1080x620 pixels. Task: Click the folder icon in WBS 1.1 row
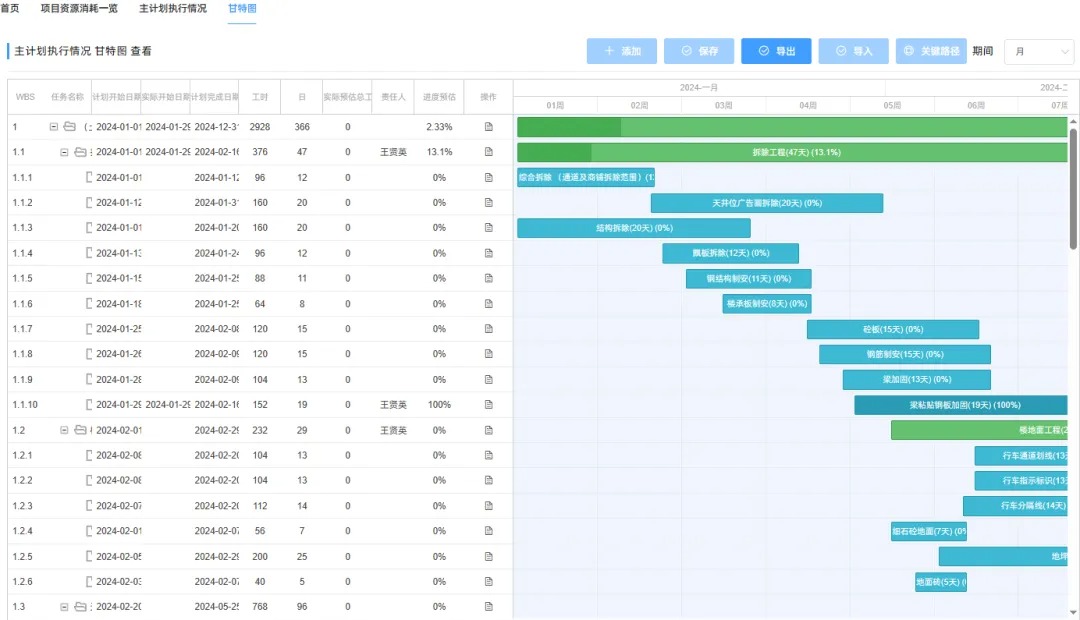(79, 152)
